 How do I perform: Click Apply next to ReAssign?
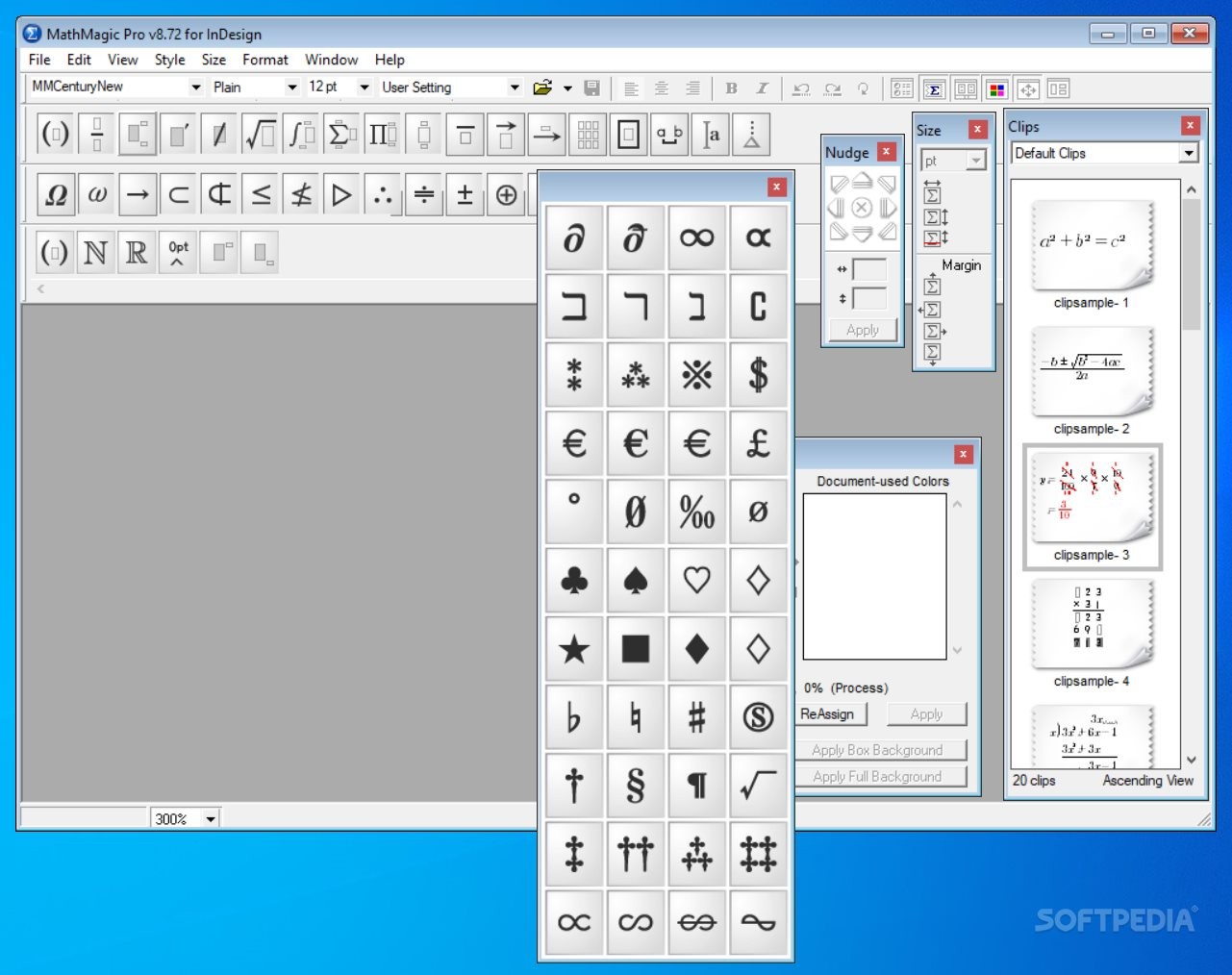point(926,714)
